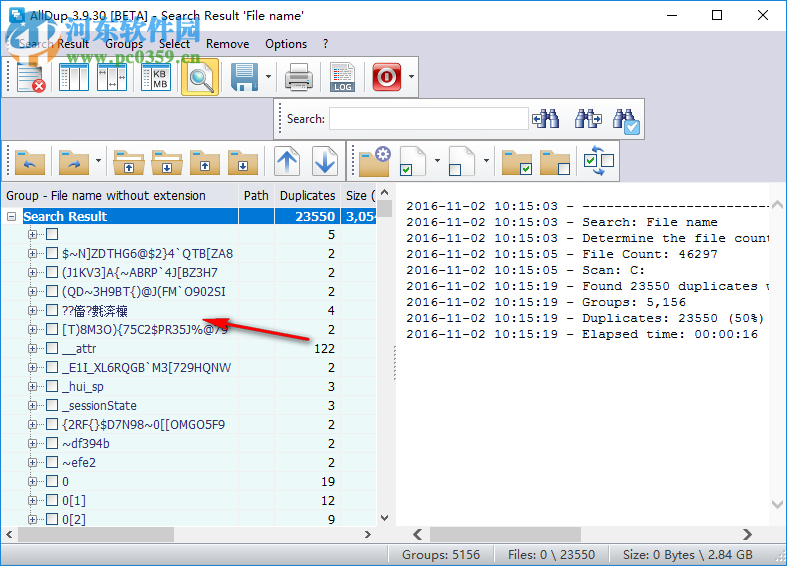Toggle the KB/MB size unit icon
The height and width of the screenshot is (566, 787).
tap(156, 77)
